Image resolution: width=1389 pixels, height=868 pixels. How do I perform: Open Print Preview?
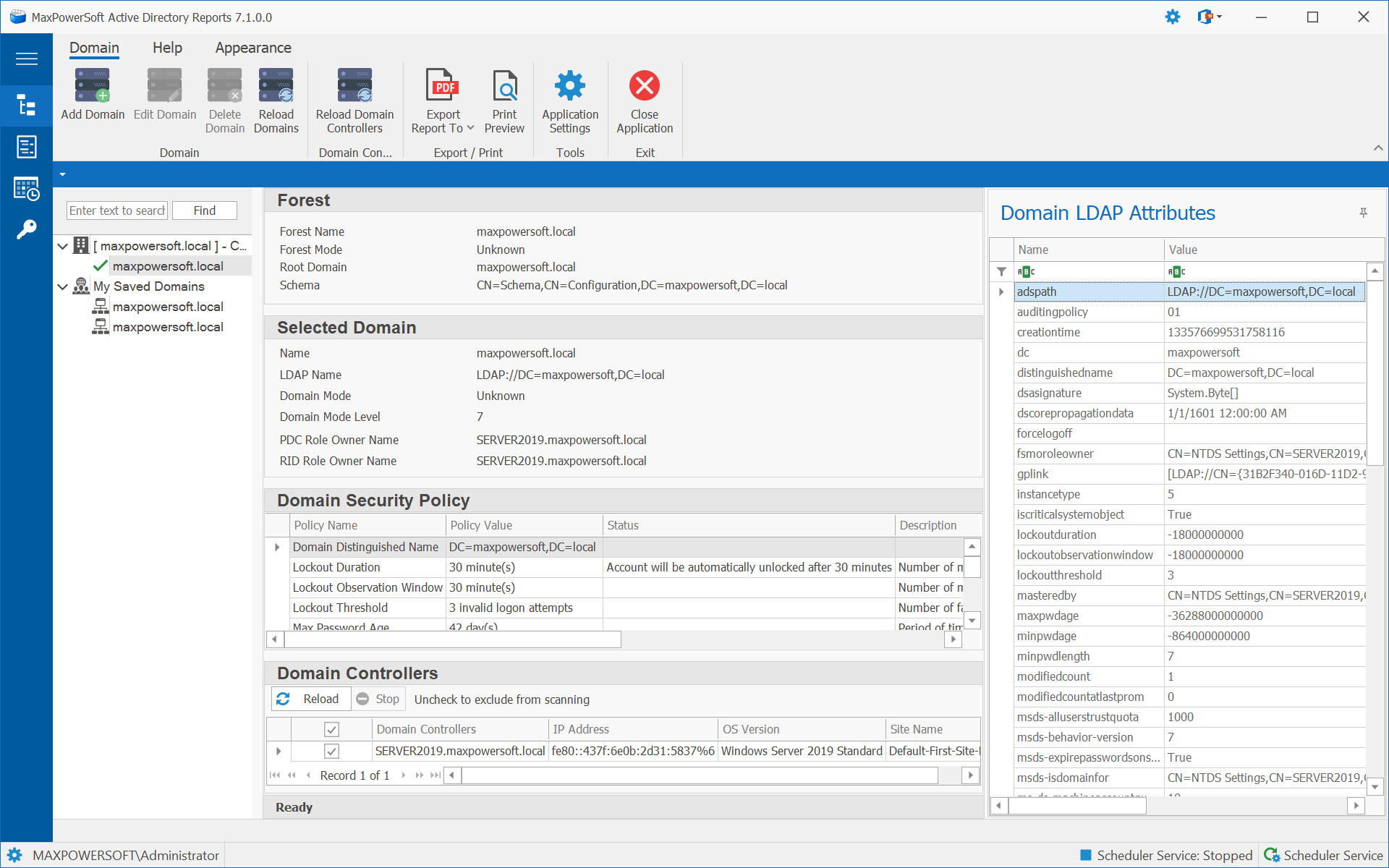[x=504, y=87]
